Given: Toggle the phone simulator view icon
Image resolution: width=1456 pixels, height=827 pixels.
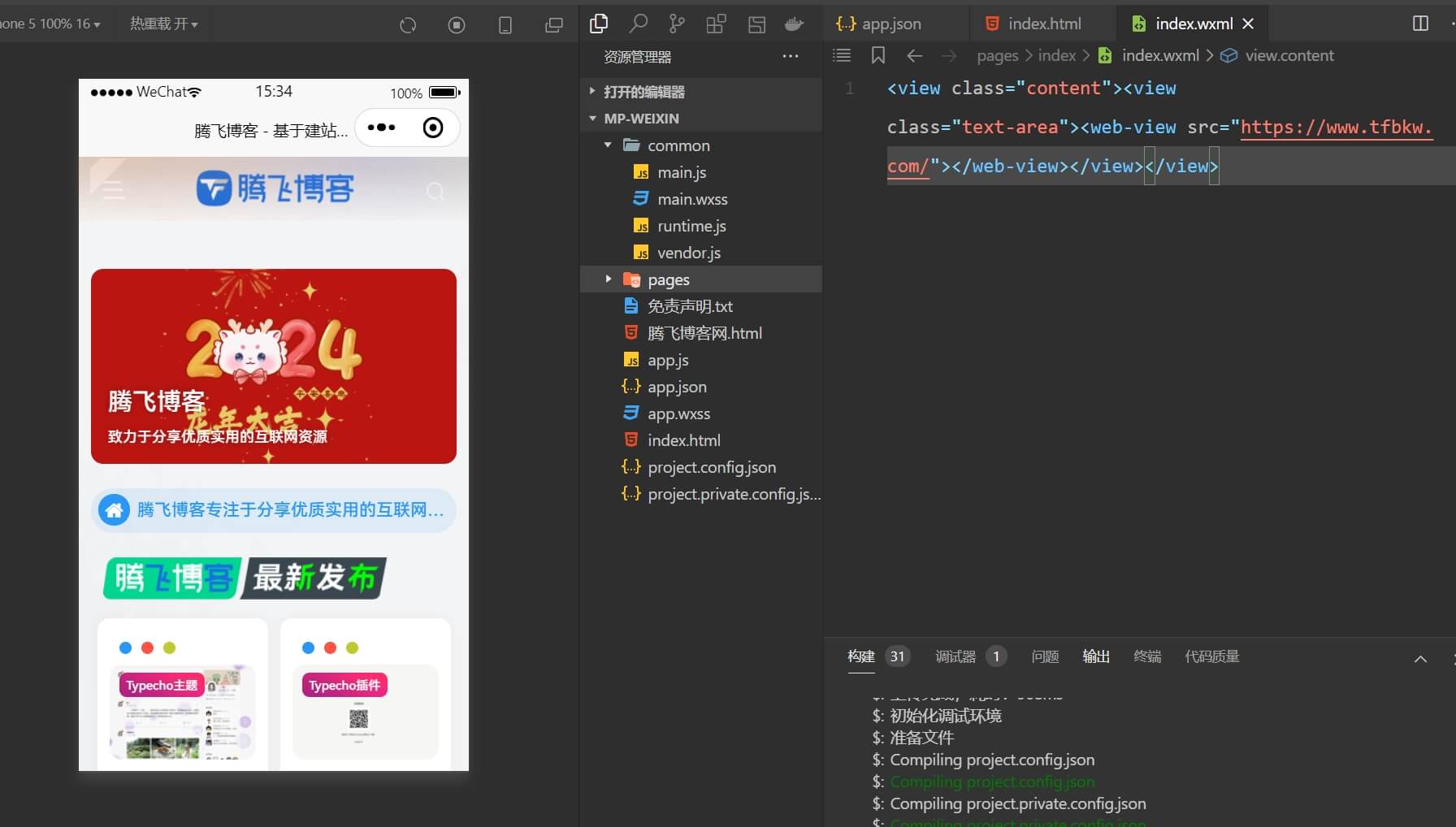Looking at the screenshot, I should point(505,25).
